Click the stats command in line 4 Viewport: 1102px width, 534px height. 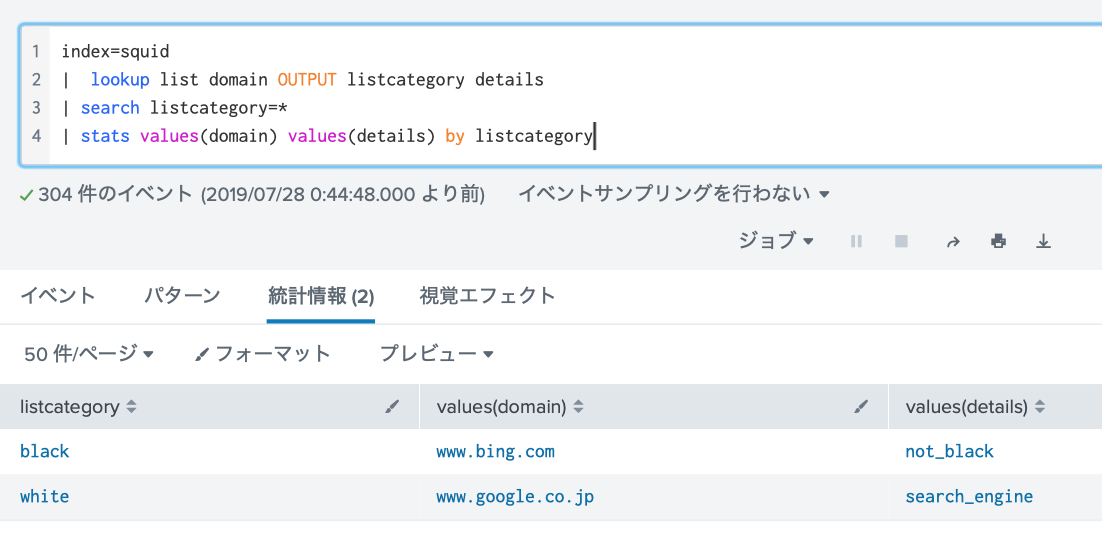click(105, 136)
